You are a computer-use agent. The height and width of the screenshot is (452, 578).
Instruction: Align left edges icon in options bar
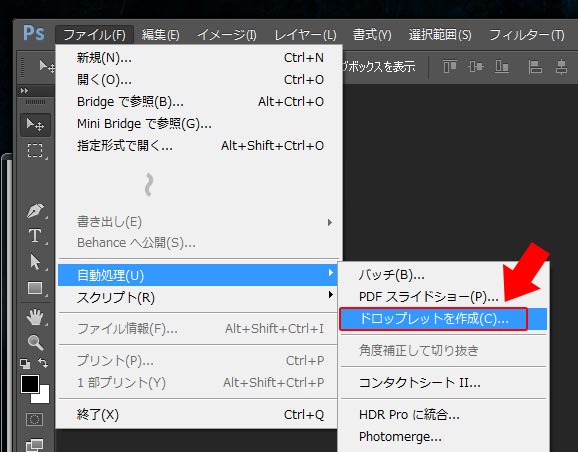pos(535,67)
